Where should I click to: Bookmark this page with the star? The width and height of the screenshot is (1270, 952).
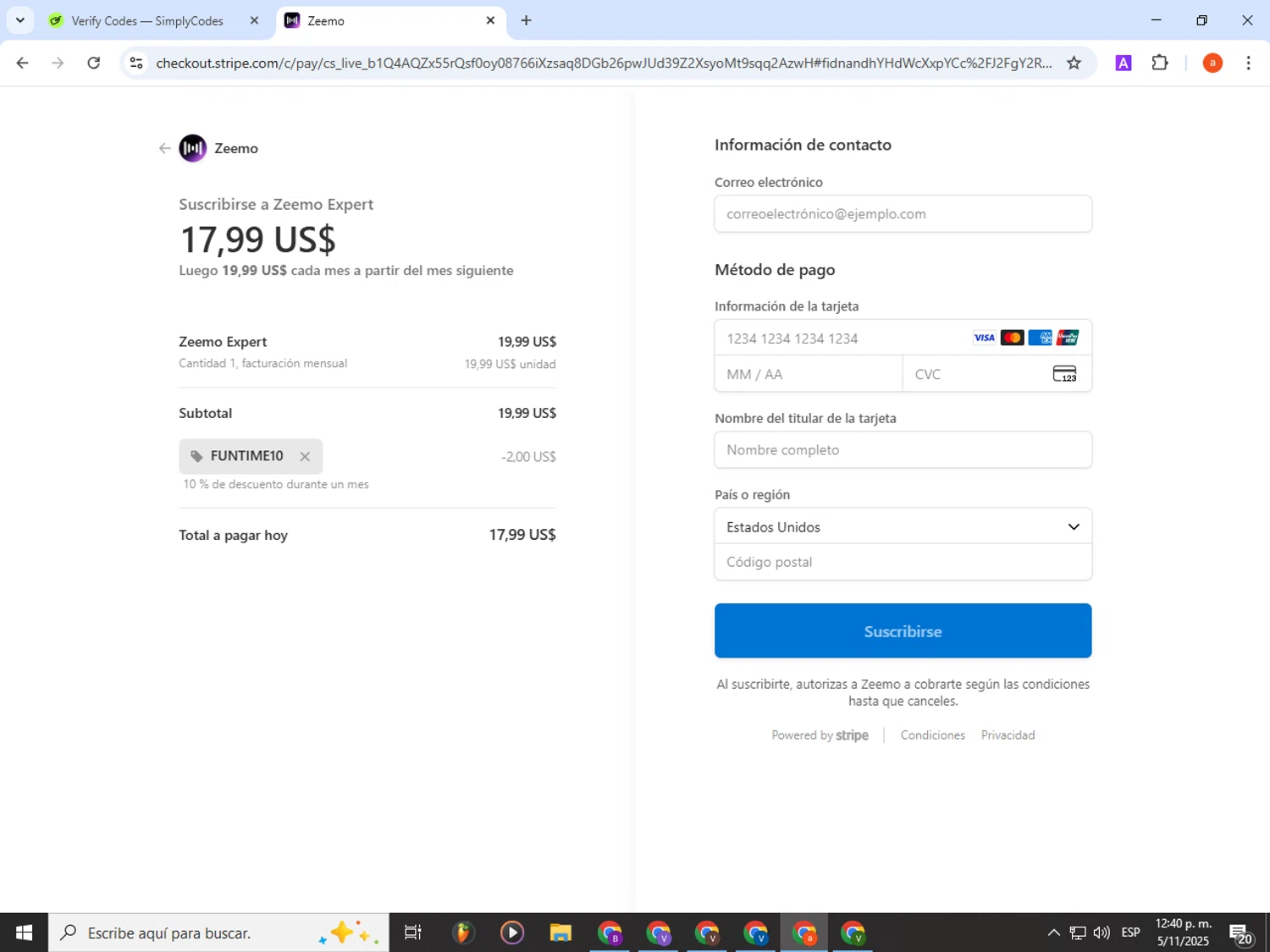(1074, 63)
